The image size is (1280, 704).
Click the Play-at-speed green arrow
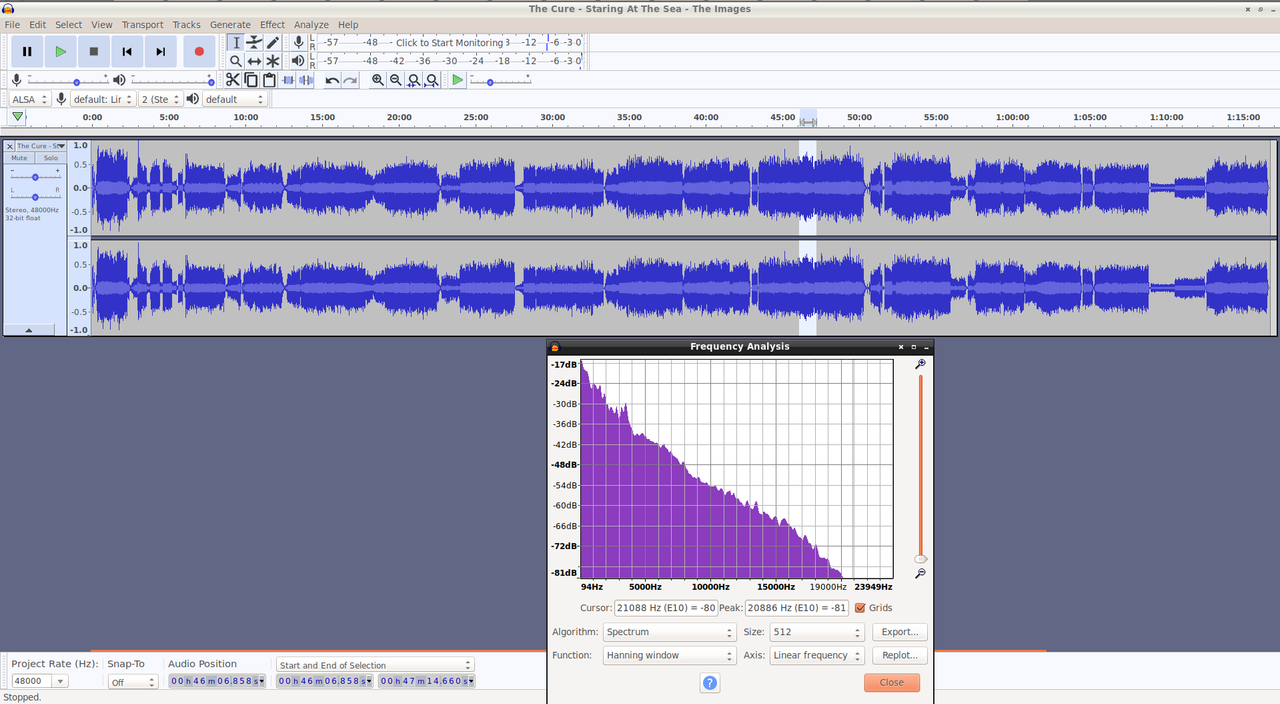coord(457,80)
